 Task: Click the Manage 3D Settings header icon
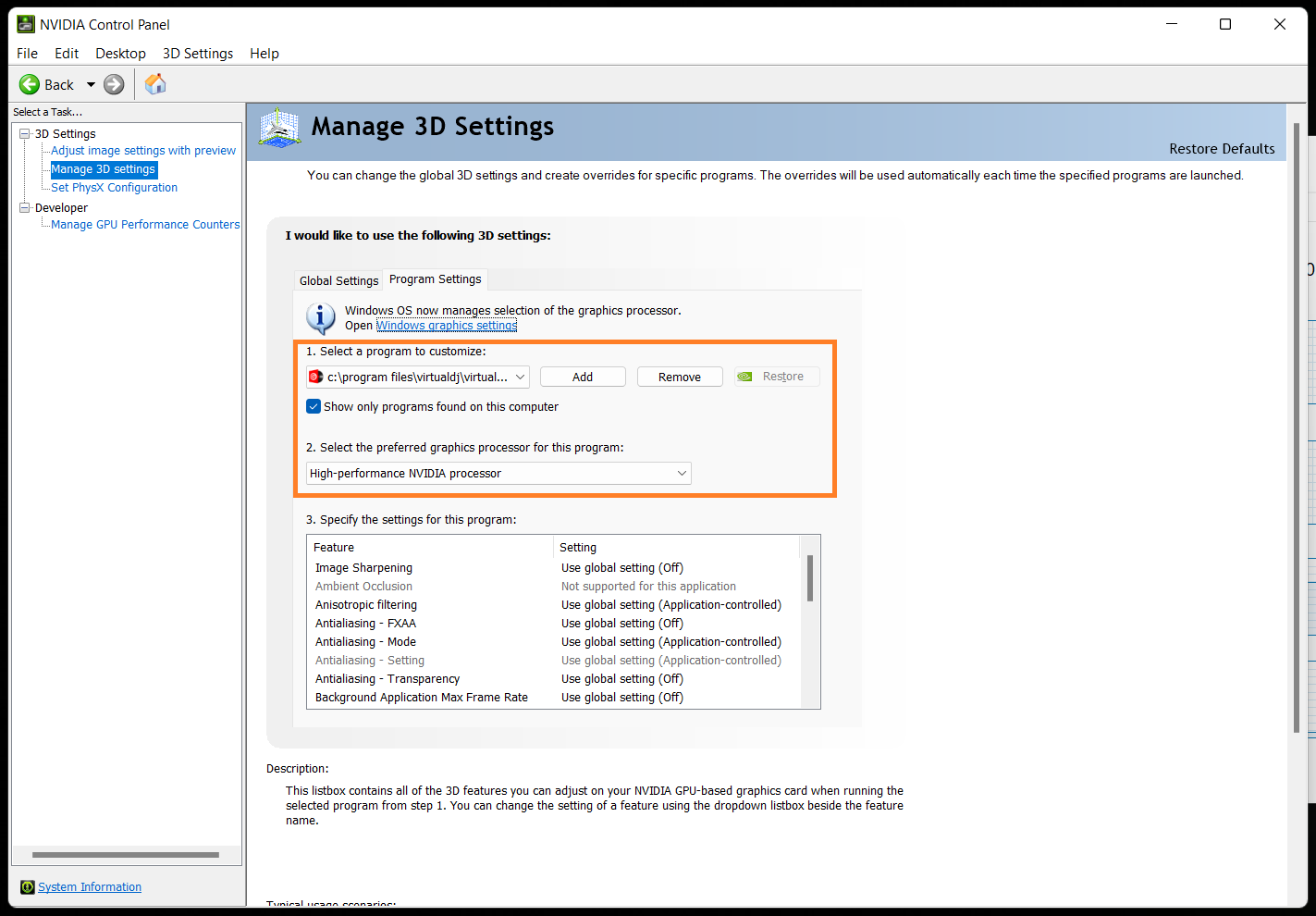279,128
